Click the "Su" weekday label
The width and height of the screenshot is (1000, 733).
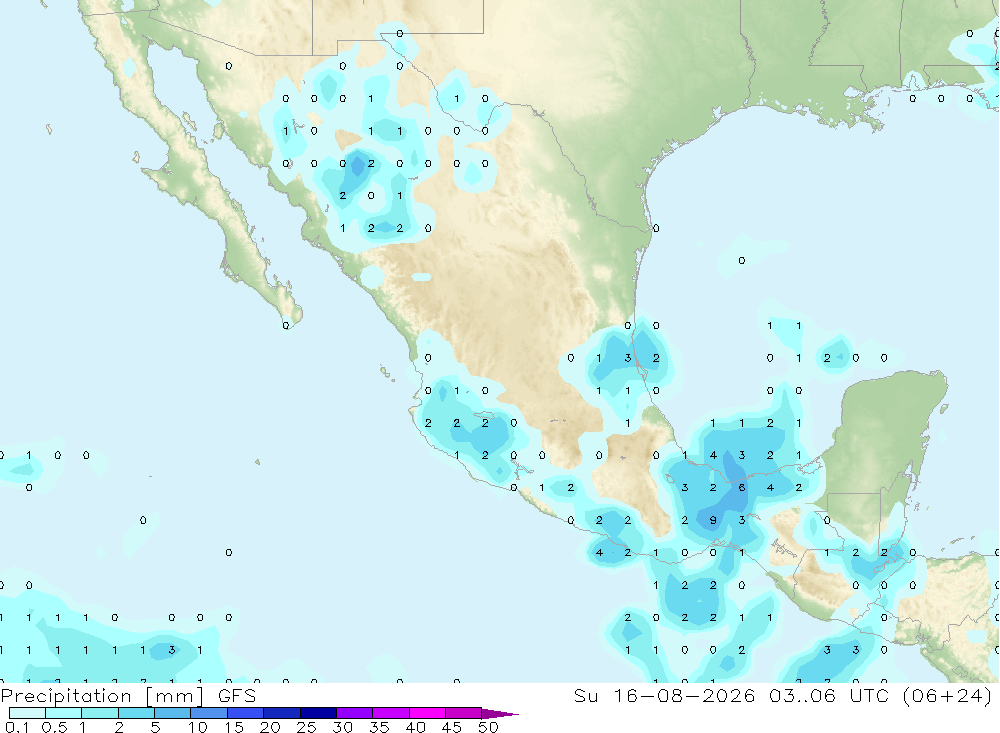585,696
